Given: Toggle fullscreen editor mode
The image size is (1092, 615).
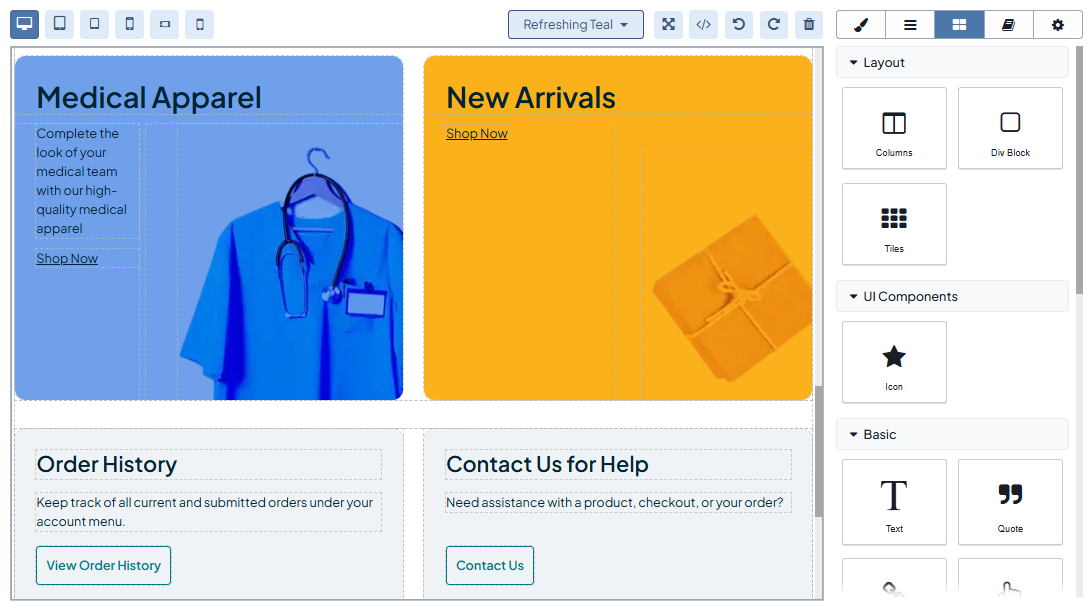Looking at the screenshot, I should pos(668,24).
